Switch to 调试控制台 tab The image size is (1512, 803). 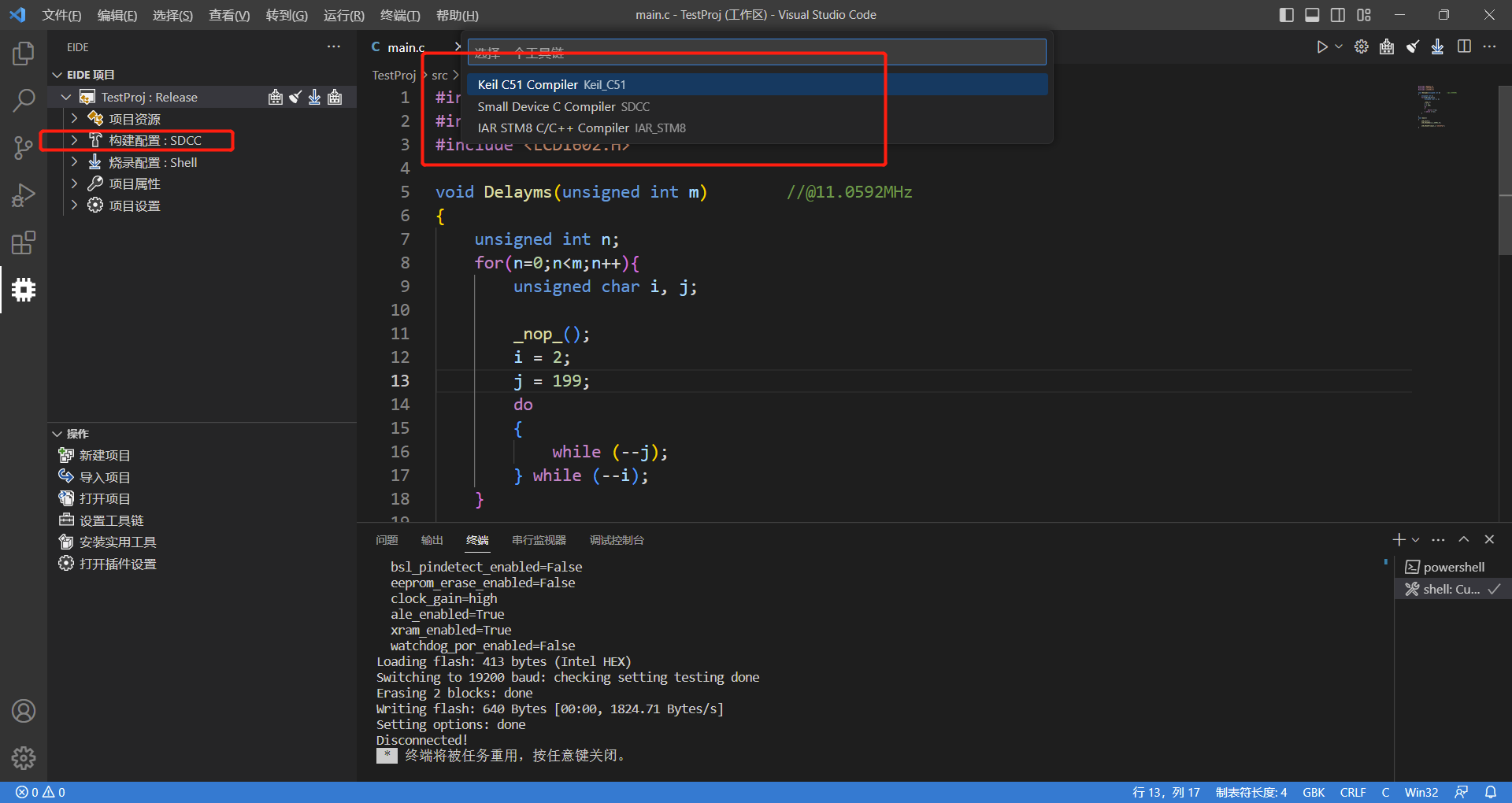pos(617,540)
